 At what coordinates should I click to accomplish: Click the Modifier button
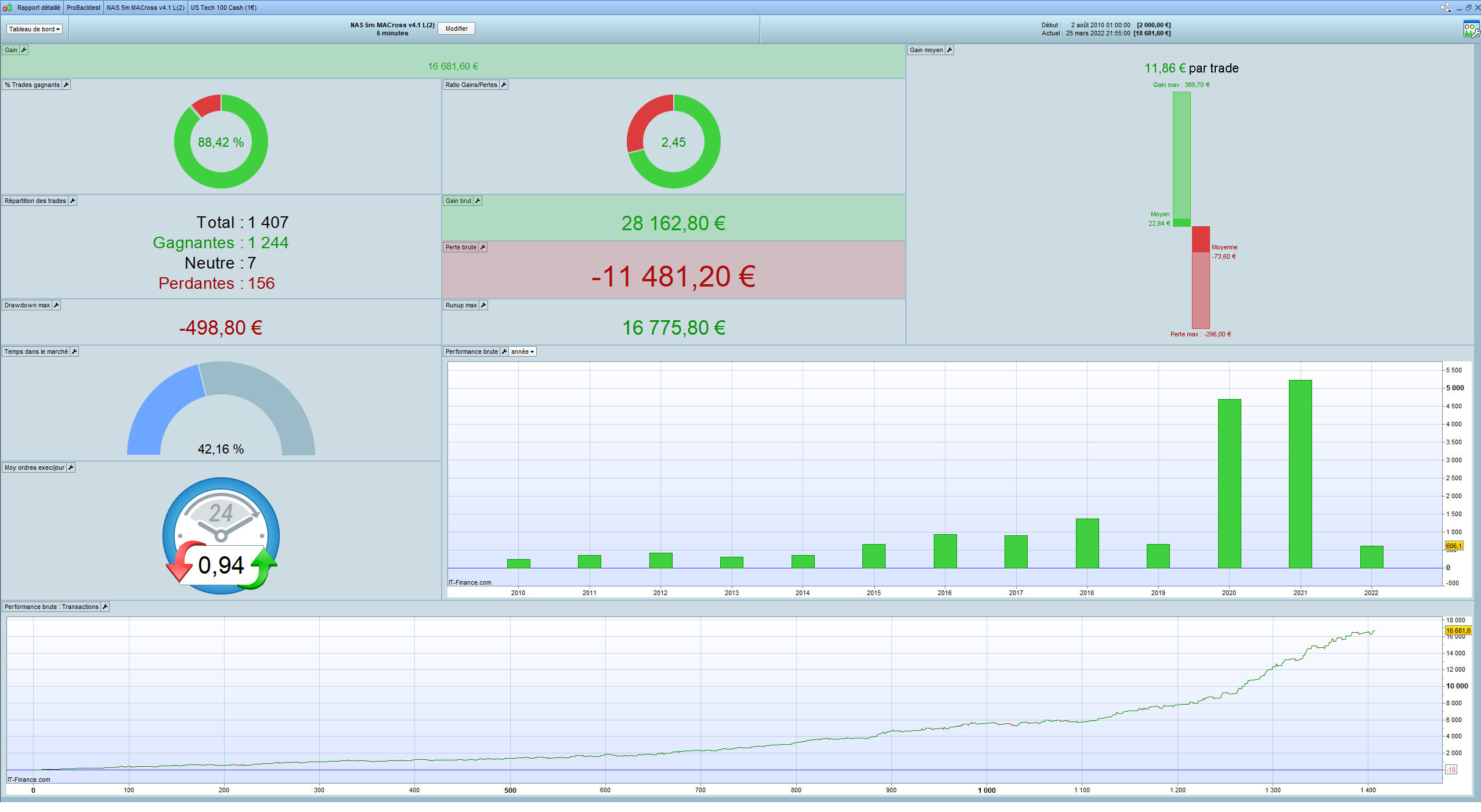456,28
